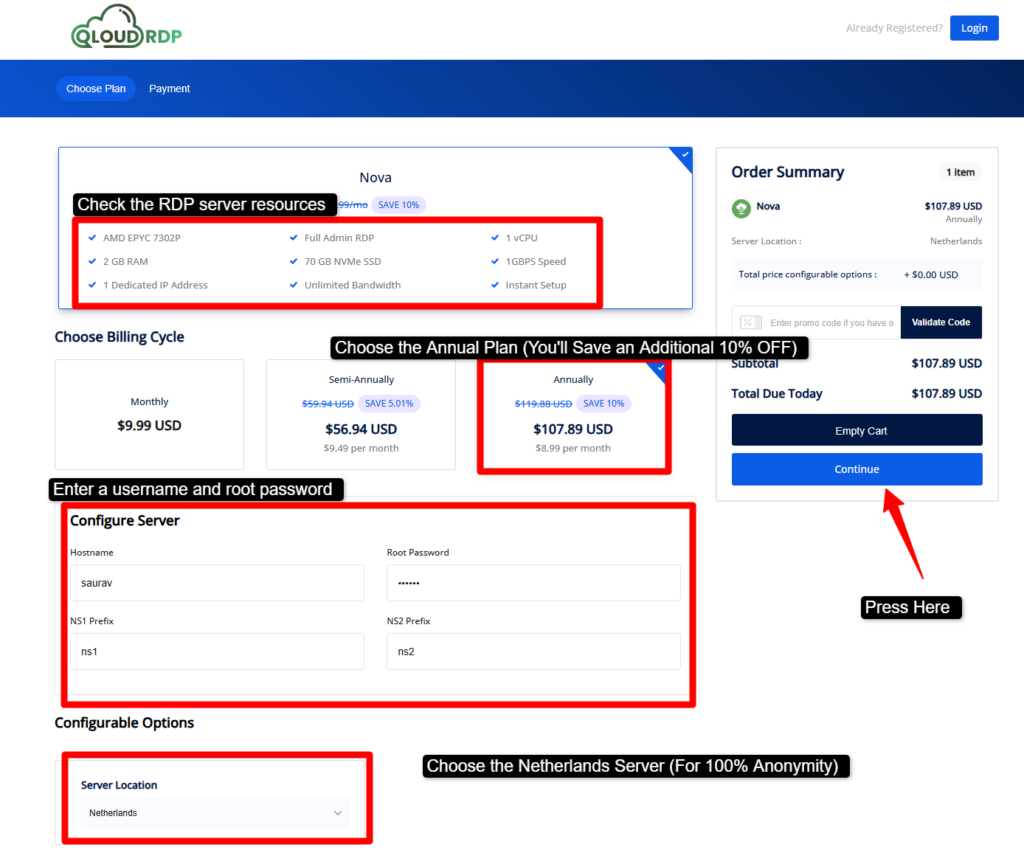The width and height of the screenshot is (1024, 850).
Task: Select the Annually $107.89 USD billing cycle
Action: (573, 415)
